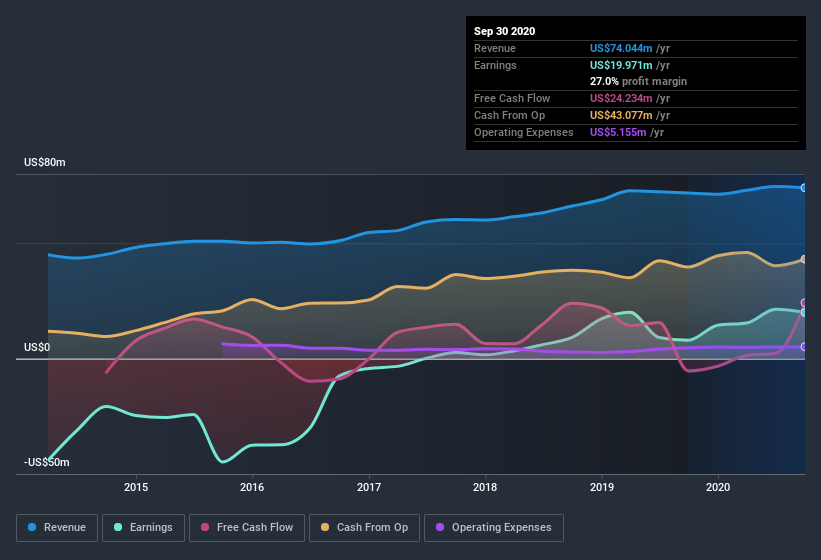Click the US$24.234m free cash flow value
The width and height of the screenshot is (821, 560).
[x=621, y=98]
